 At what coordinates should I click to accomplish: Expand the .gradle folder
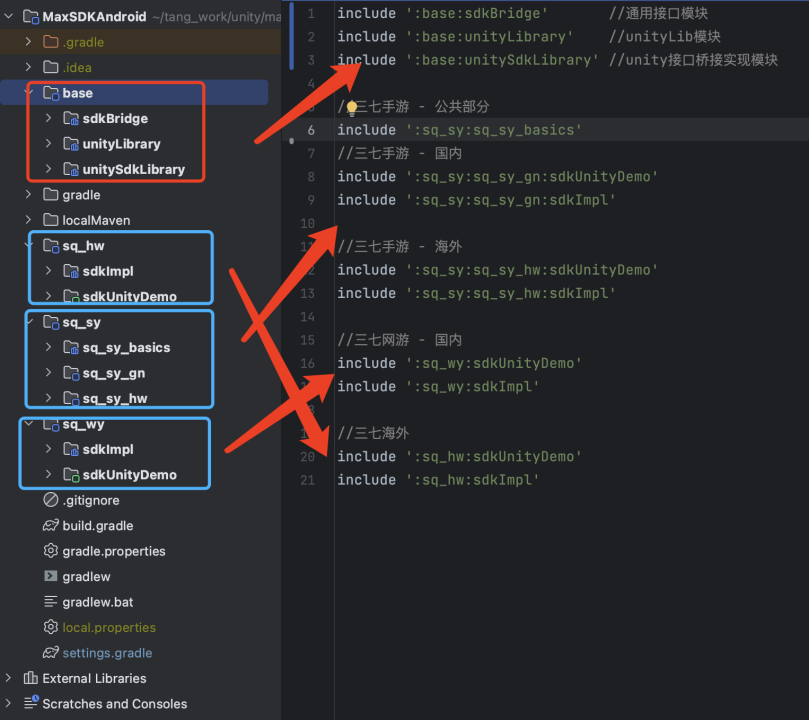coord(29,42)
